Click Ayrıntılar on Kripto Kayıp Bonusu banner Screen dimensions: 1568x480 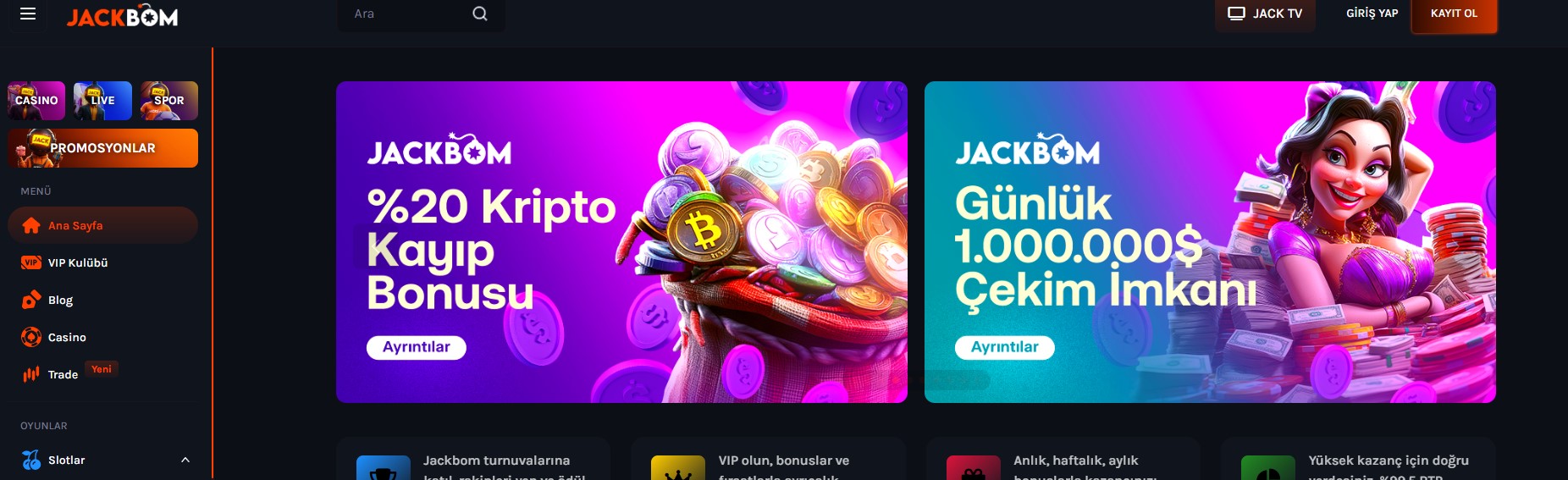point(417,348)
